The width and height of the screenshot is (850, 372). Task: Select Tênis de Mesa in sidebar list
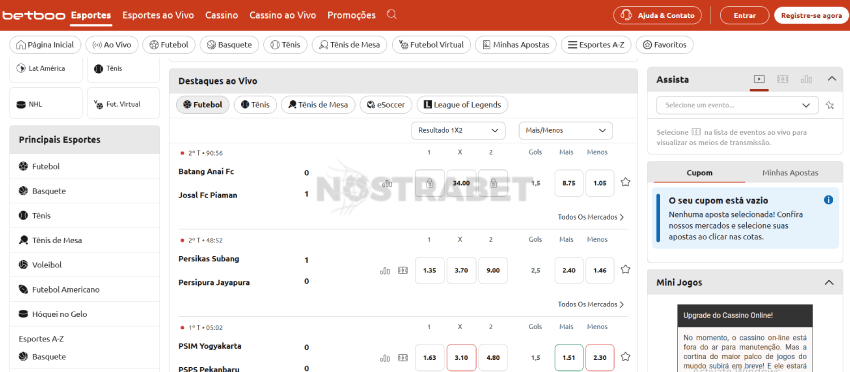[x=85, y=240]
